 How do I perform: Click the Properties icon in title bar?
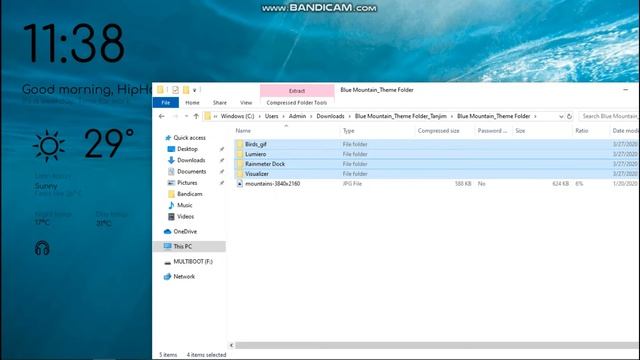pos(175,90)
